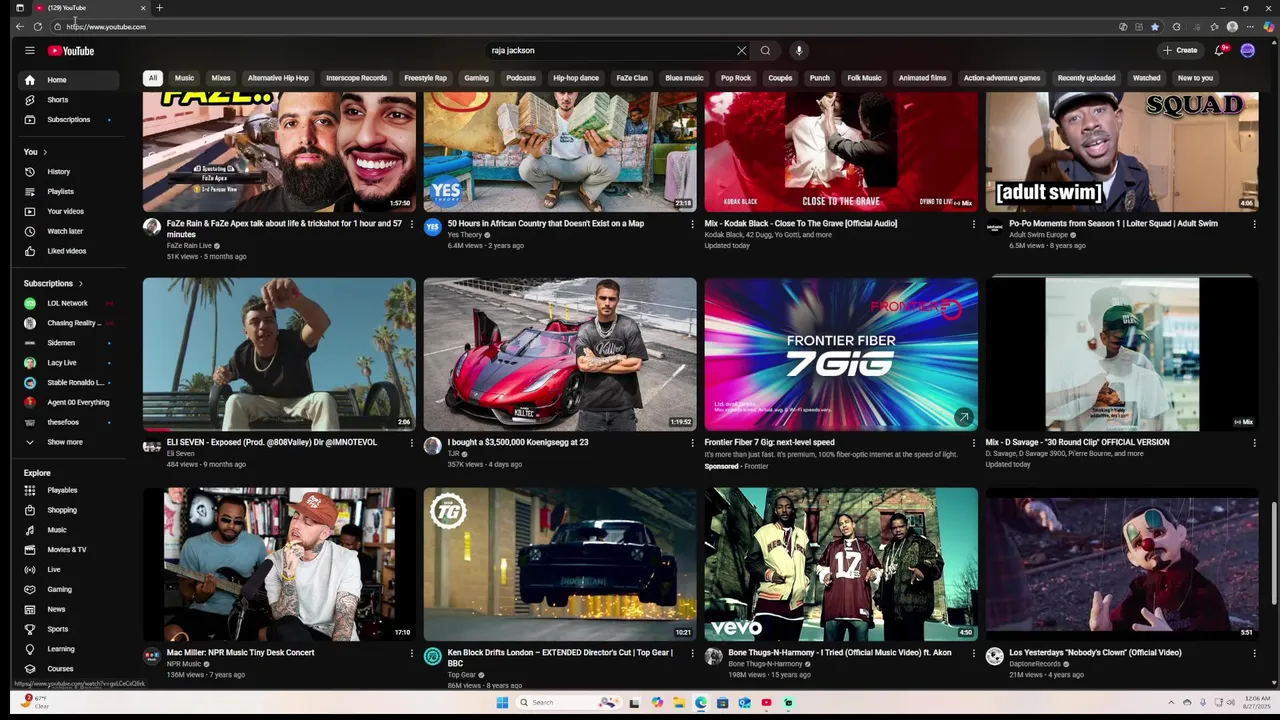The image size is (1280, 720).
Task: Open watch History
Action: 68,172
